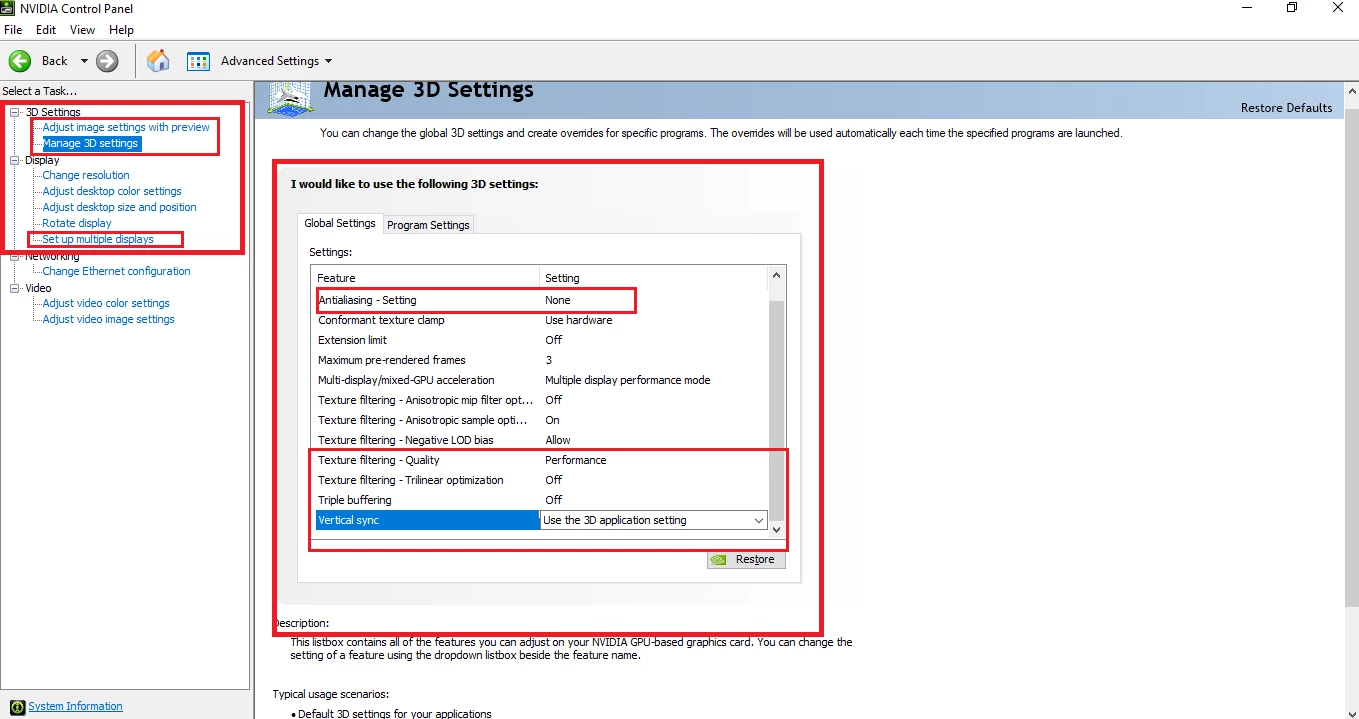Click the Restore button
The height and width of the screenshot is (719, 1359).
746,559
